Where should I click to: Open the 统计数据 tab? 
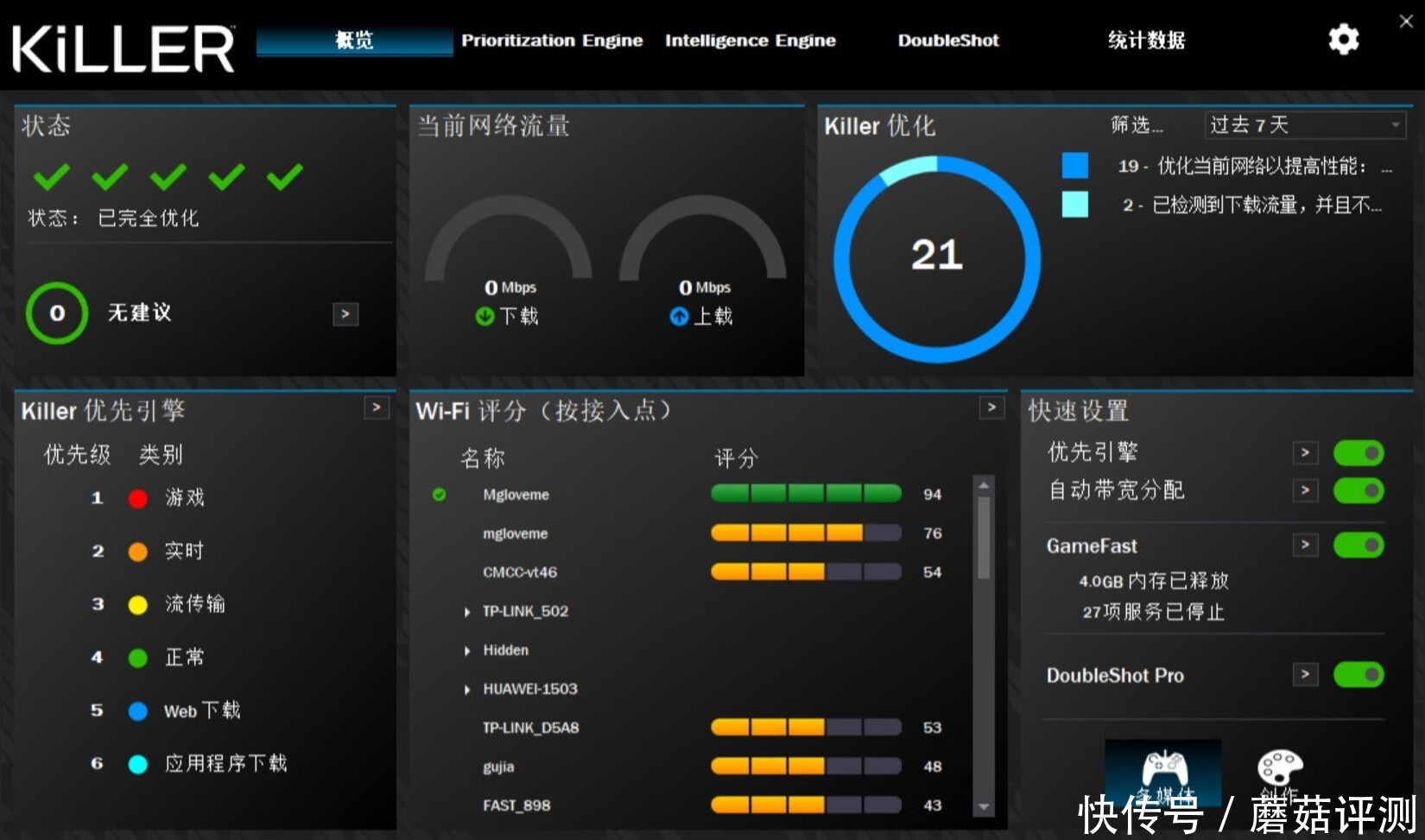click(1146, 41)
